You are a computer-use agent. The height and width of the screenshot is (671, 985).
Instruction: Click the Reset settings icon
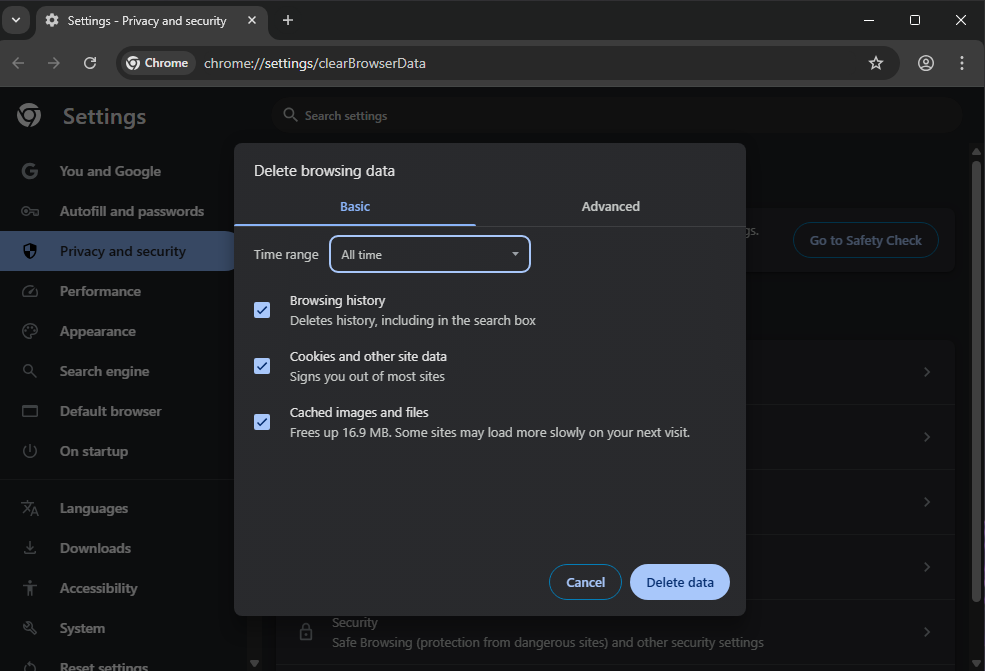30,666
